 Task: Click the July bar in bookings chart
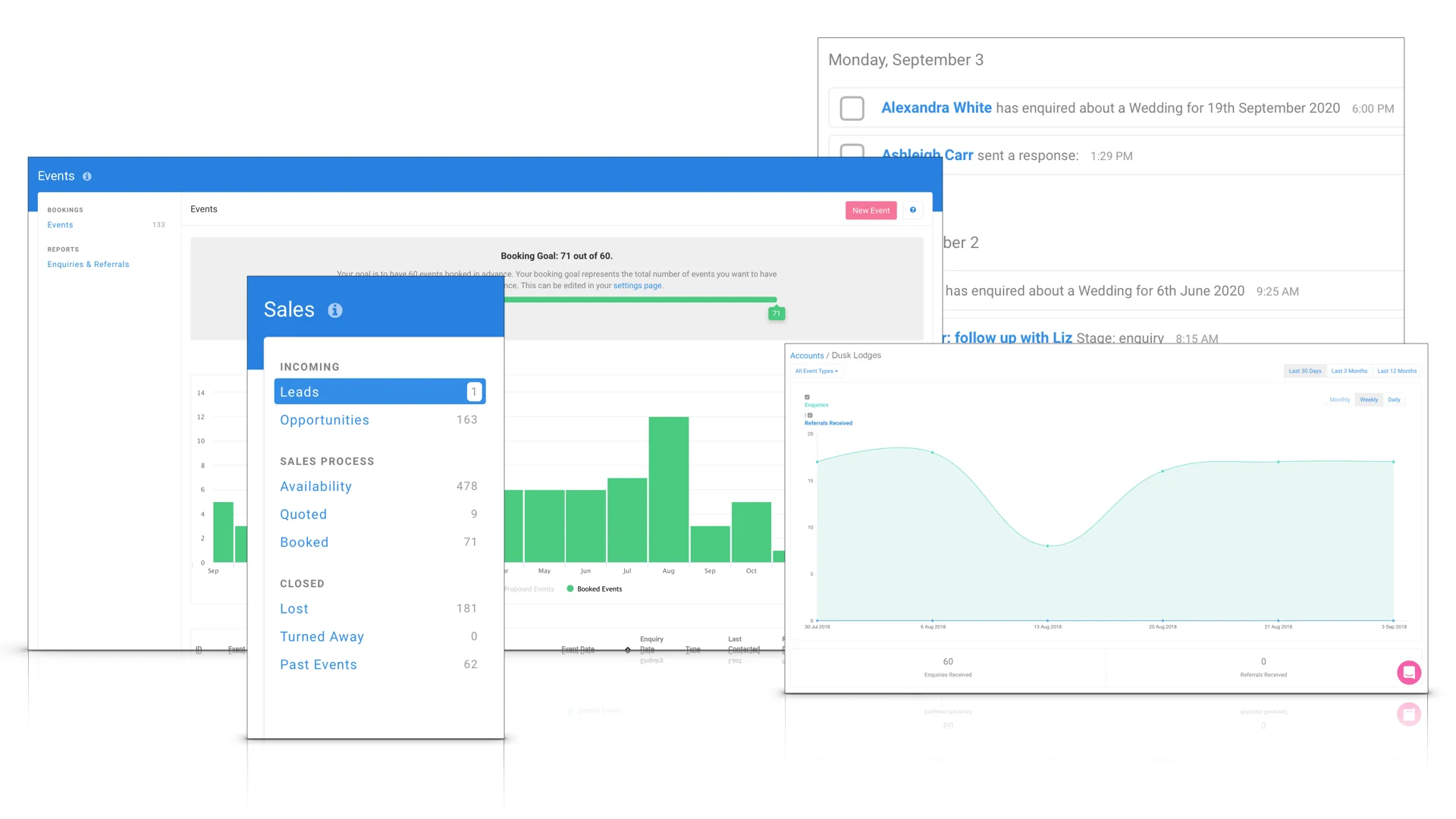627,520
